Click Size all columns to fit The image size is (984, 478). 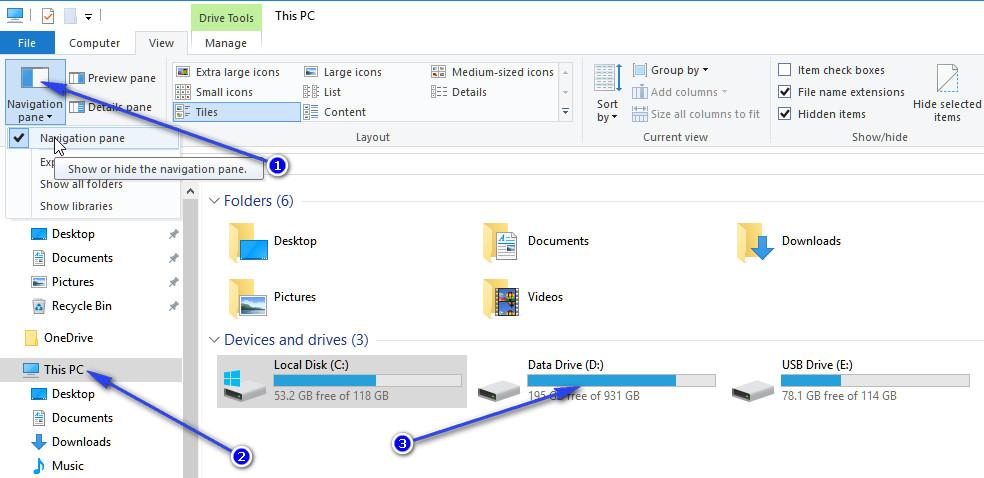696,114
